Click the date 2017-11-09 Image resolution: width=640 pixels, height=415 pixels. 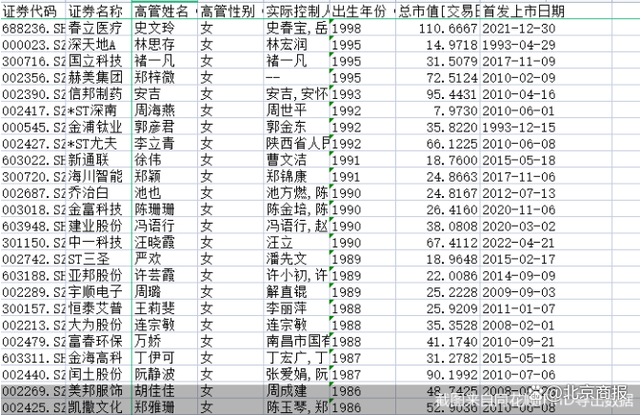pyautogui.click(x=546, y=61)
